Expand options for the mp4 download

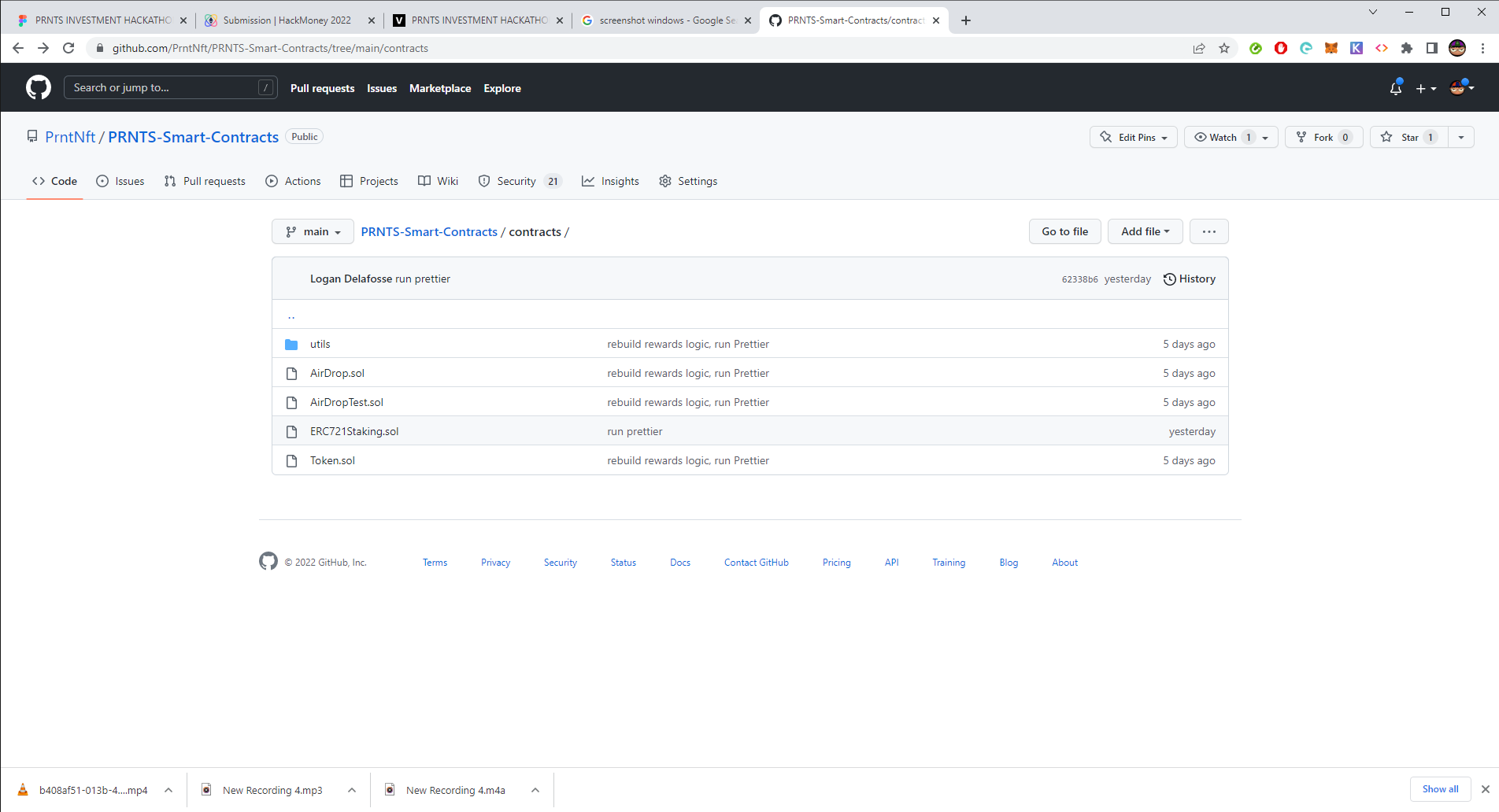pos(168,790)
